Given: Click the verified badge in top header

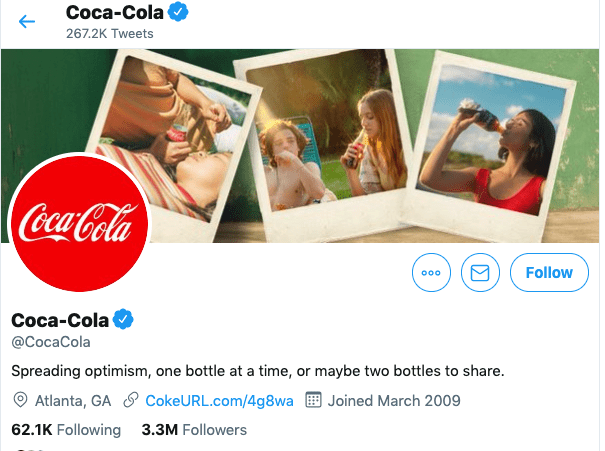Looking at the screenshot, I should coord(178,13).
